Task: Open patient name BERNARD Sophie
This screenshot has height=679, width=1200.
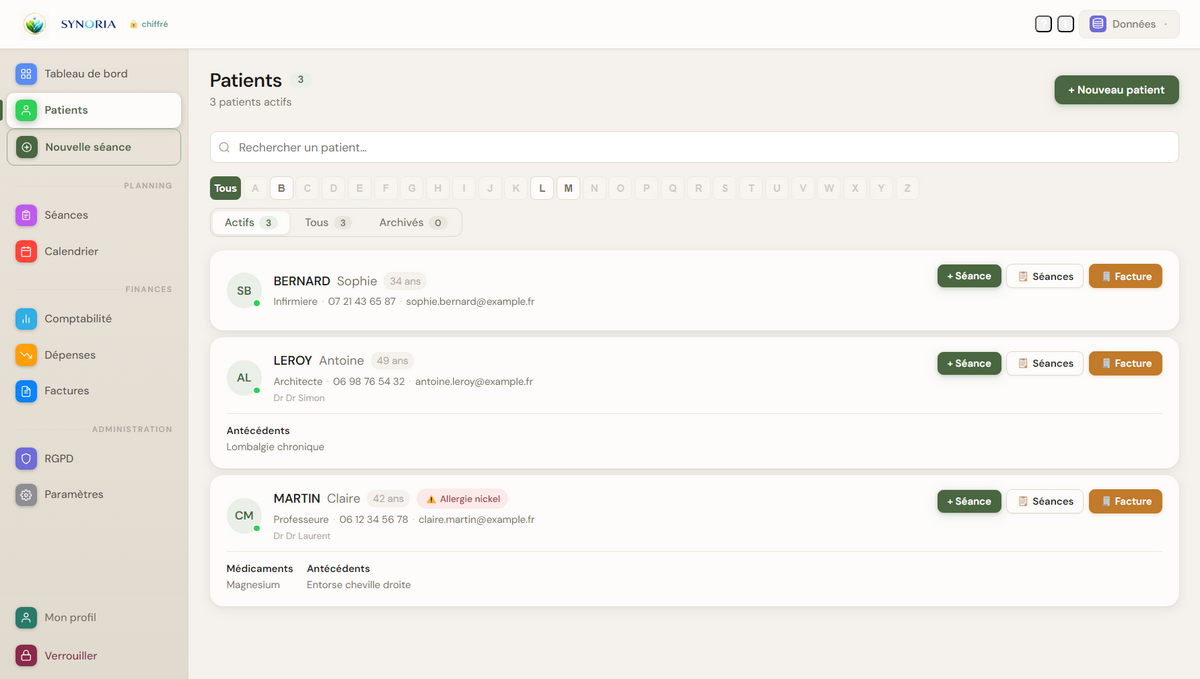Action: pyautogui.click(x=325, y=281)
